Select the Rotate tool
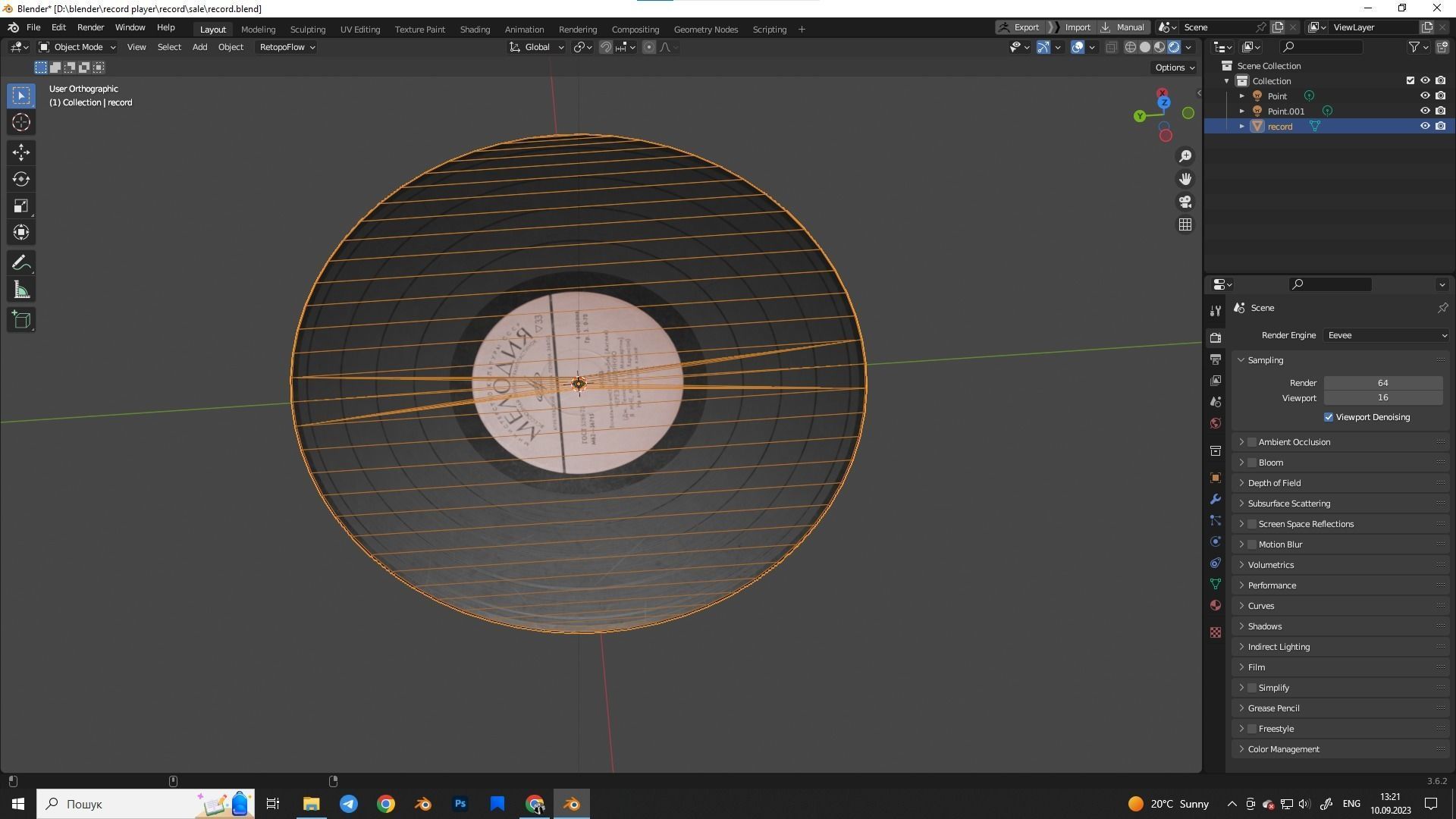 (21, 179)
